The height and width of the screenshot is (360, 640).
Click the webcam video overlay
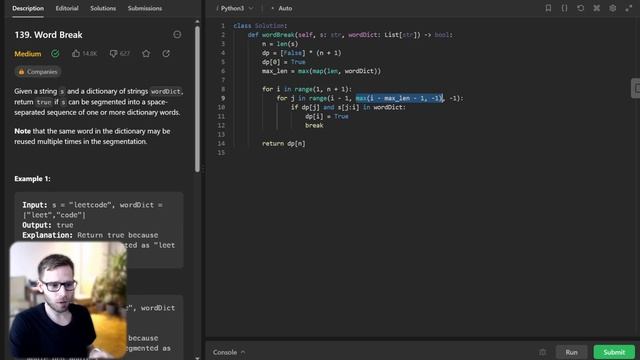pos(68,300)
